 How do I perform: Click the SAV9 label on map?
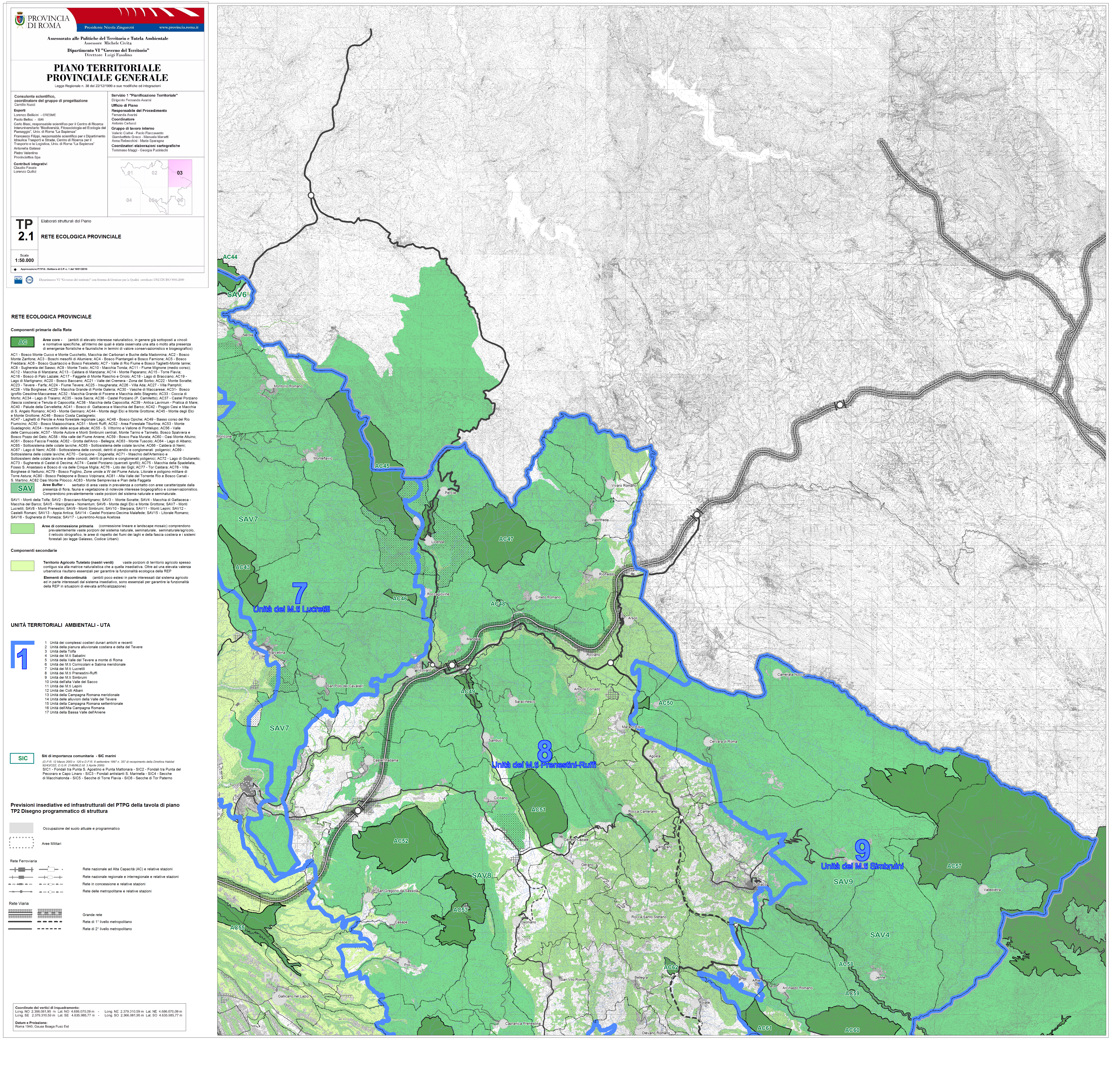point(843,882)
